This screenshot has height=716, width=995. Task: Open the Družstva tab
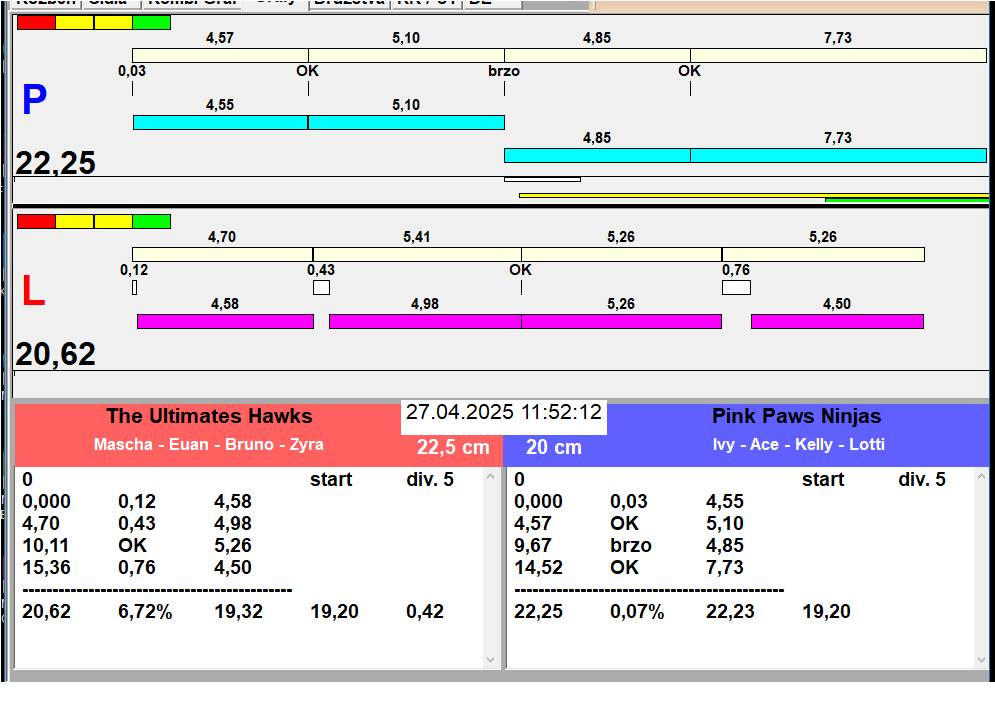pyautogui.click(x=347, y=3)
